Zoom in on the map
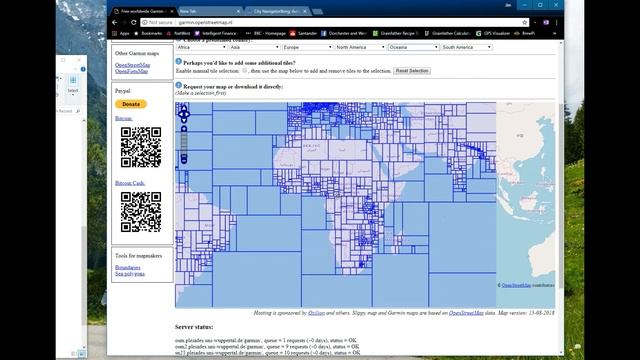Image resolution: width=640 pixels, height=360 pixels. (184, 129)
